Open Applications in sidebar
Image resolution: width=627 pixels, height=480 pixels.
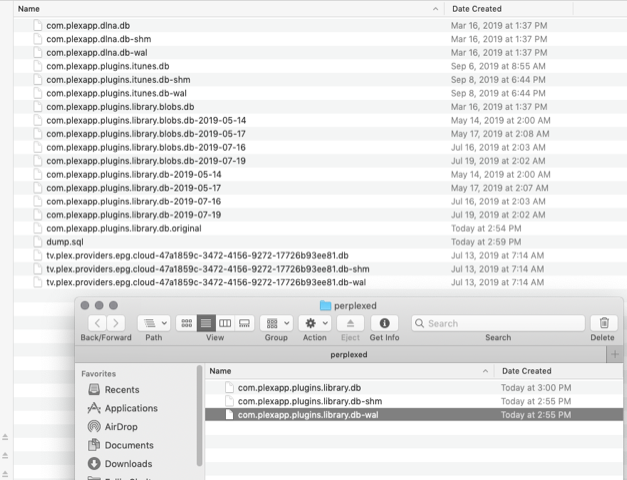123,408
